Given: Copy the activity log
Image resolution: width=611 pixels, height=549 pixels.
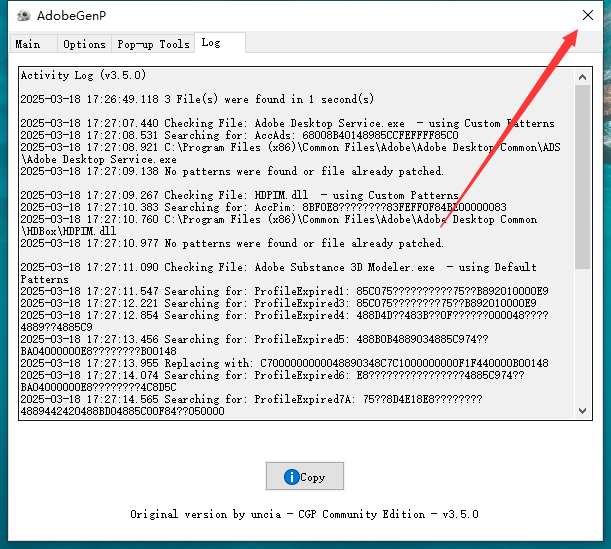Looking at the screenshot, I should (305, 476).
